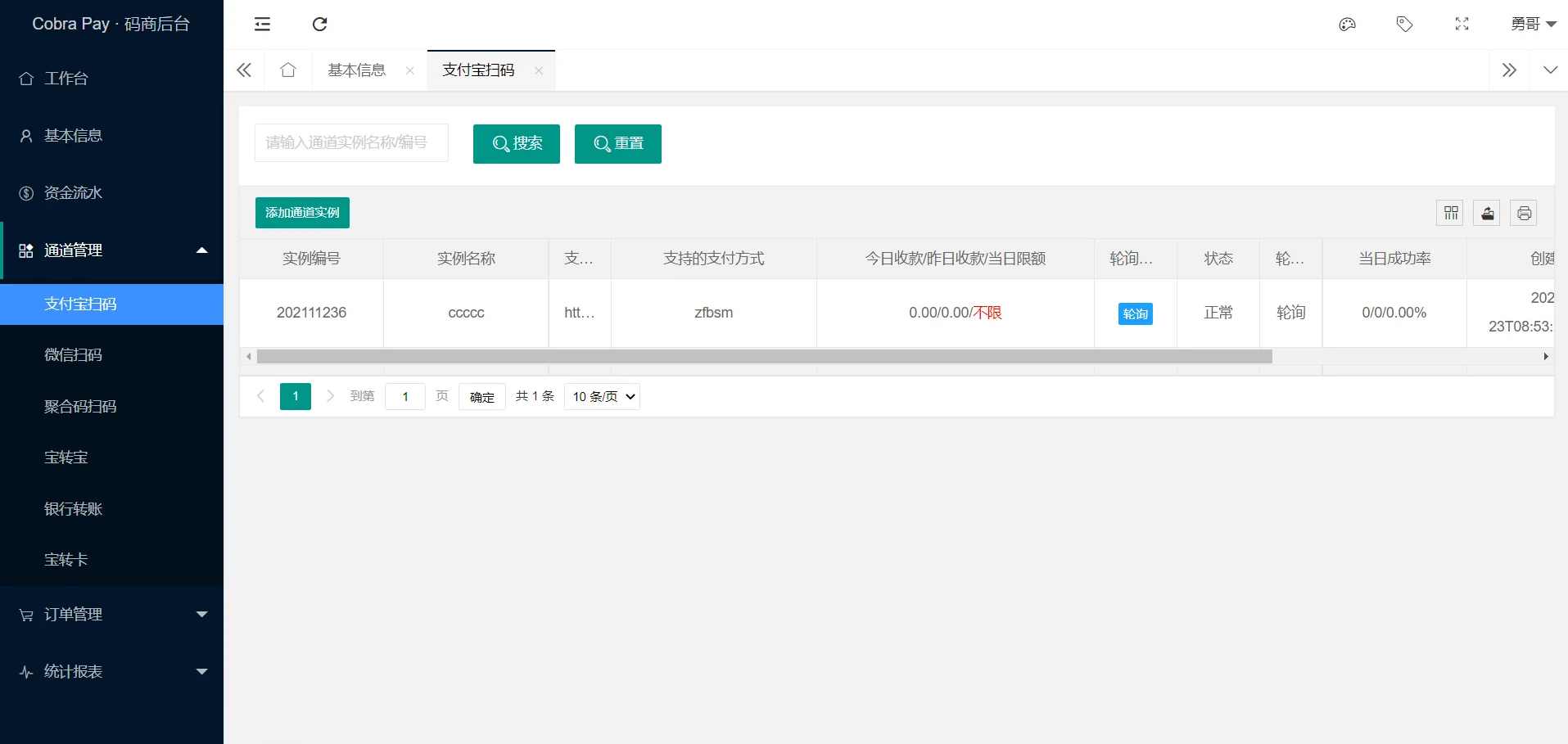This screenshot has width=1568, height=744.
Task: Open column settings icon above the table
Action: pyautogui.click(x=1449, y=213)
